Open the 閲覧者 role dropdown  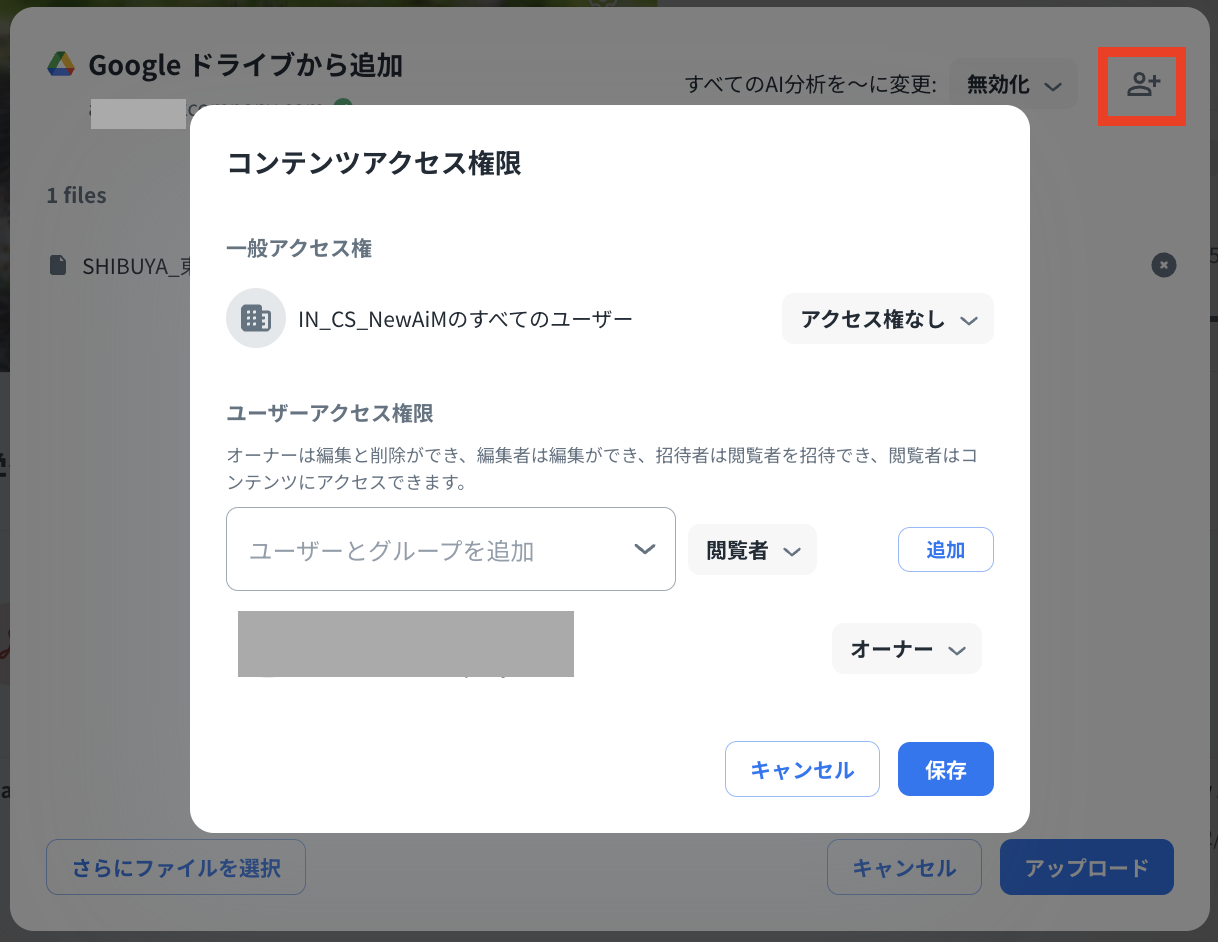(752, 551)
